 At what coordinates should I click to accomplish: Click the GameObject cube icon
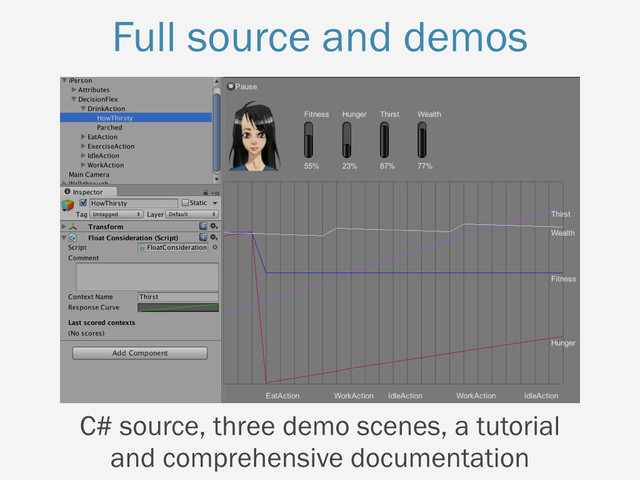pos(68,205)
